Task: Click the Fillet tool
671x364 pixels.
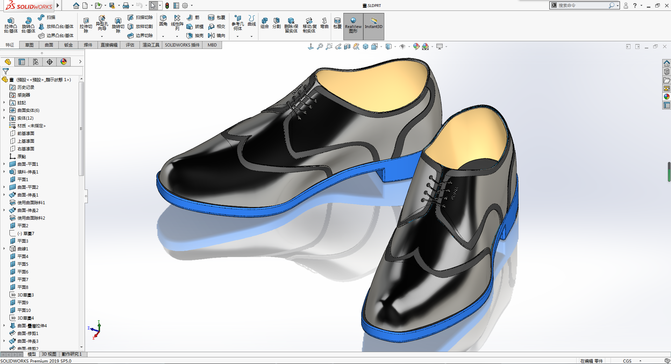Action: click(x=163, y=21)
